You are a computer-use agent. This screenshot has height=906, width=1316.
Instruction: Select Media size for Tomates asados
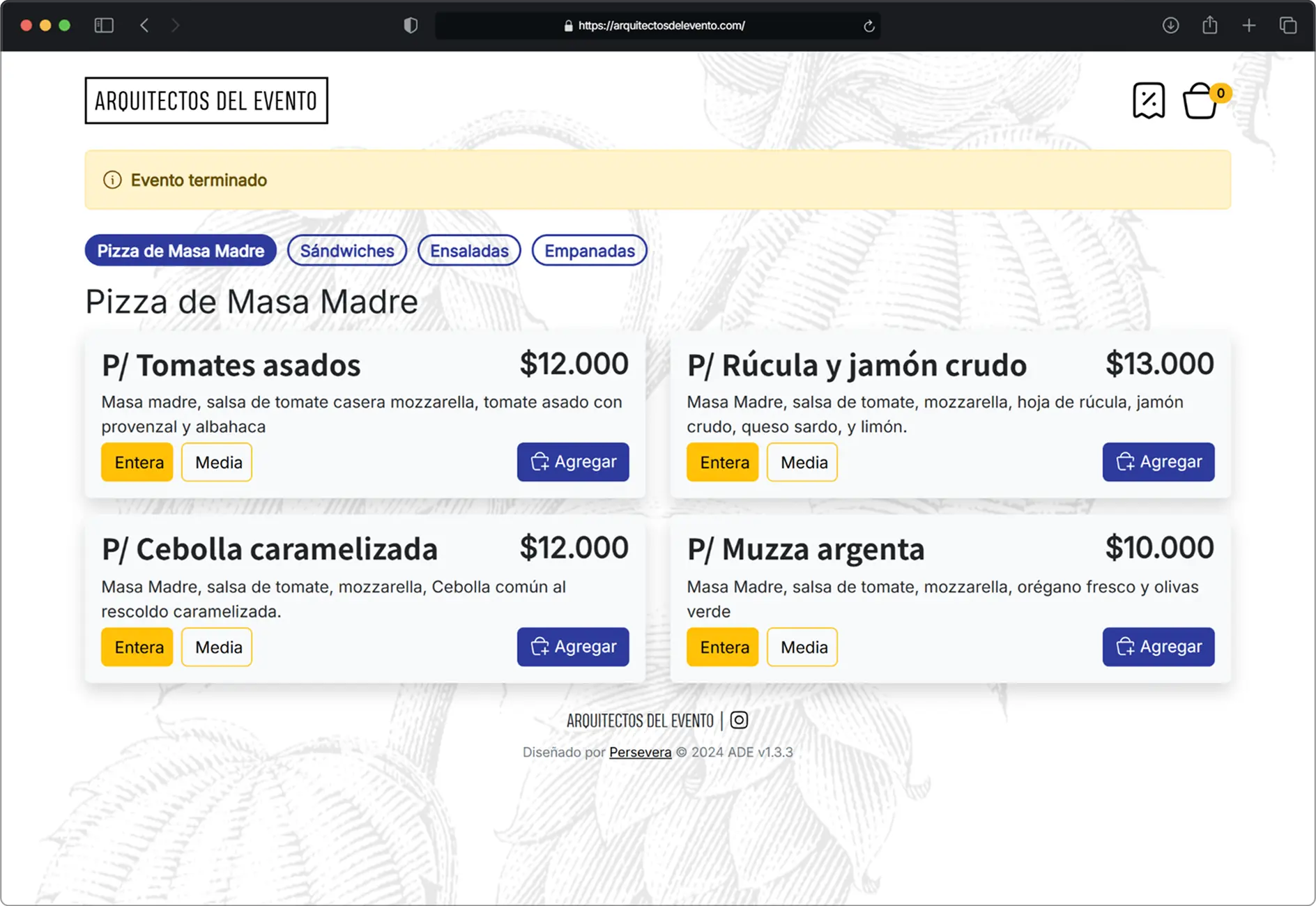(217, 462)
